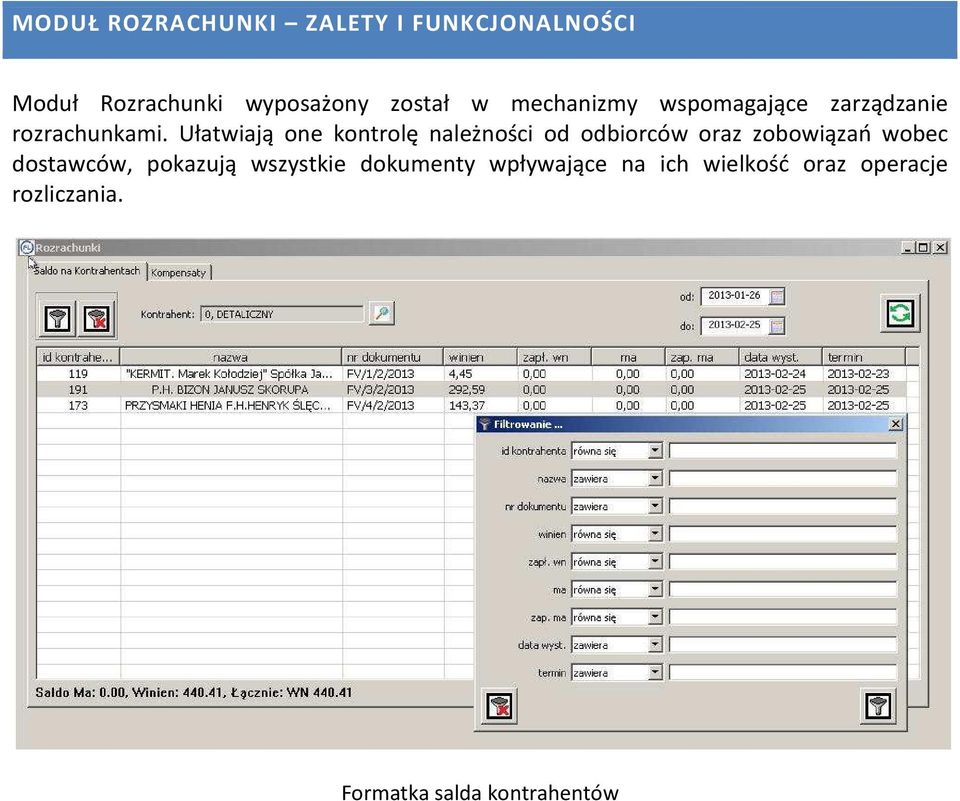960x801 pixels.
Task: Clear filter in the Filtrowanie dialog bottom-left icon
Action: tap(499, 705)
